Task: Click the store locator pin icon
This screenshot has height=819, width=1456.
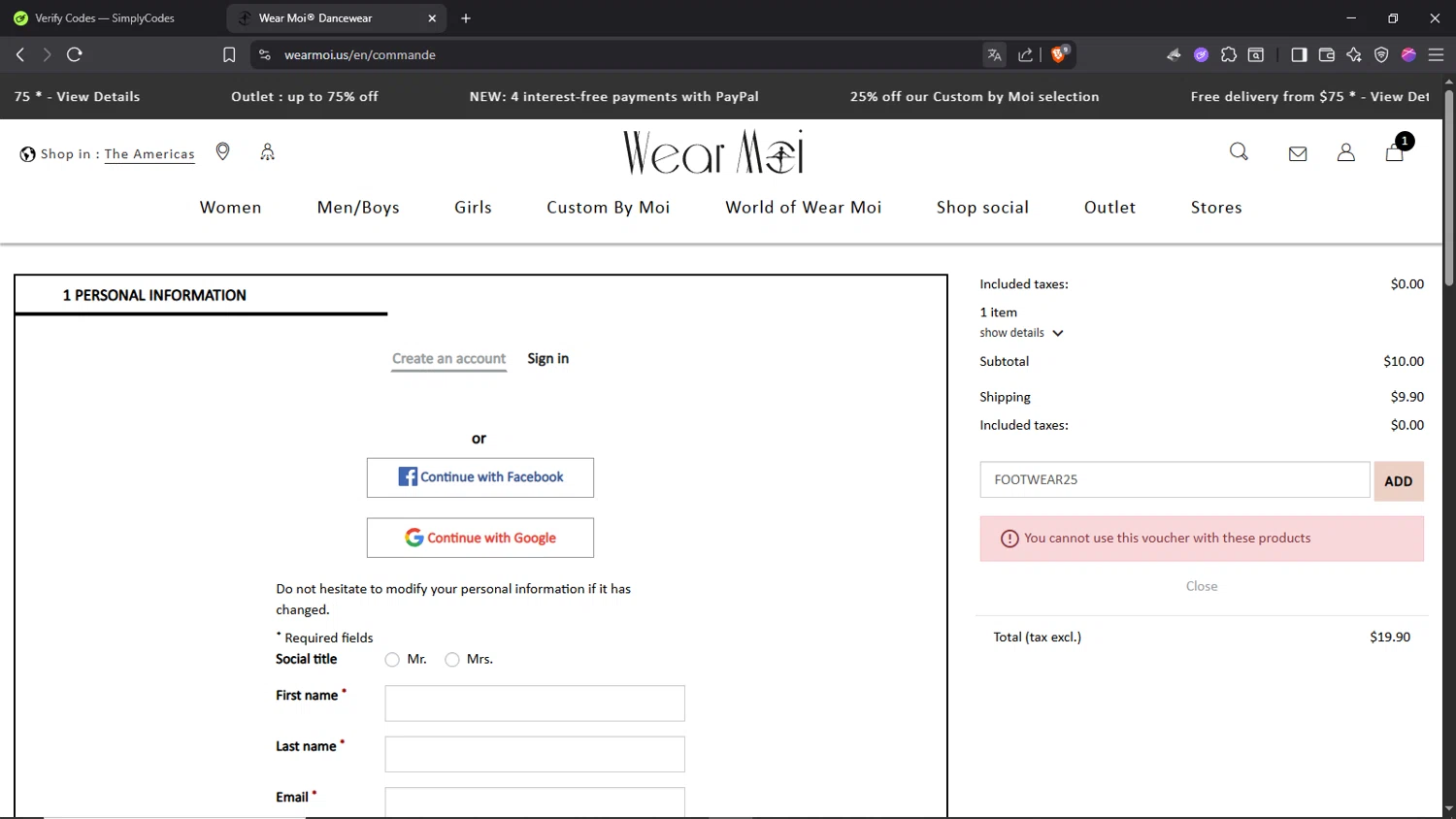Action: pyautogui.click(x=223, y=152)
